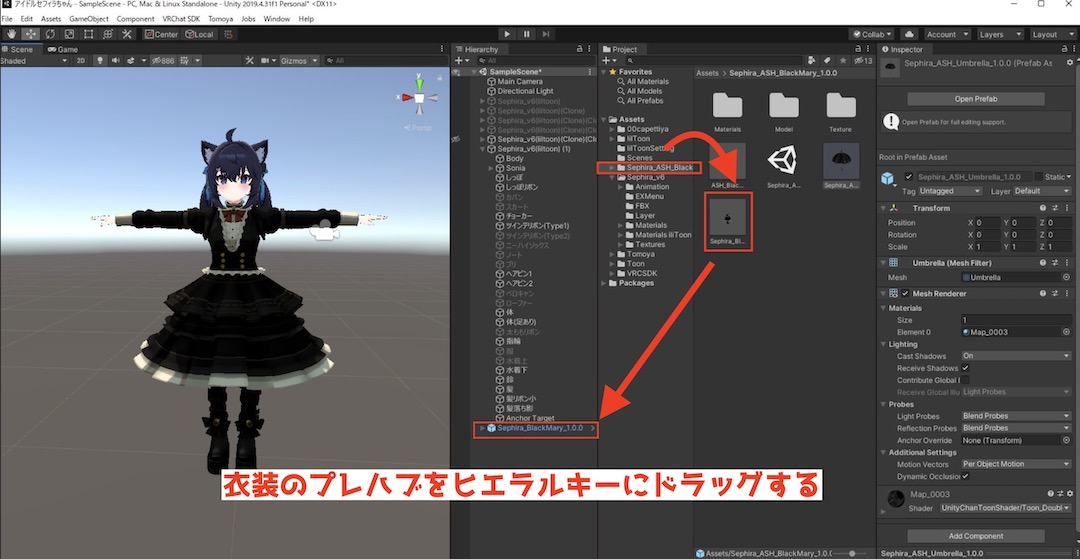
Task: Open the Collab button
Action: pyautogui.click(x=872, y=34)
